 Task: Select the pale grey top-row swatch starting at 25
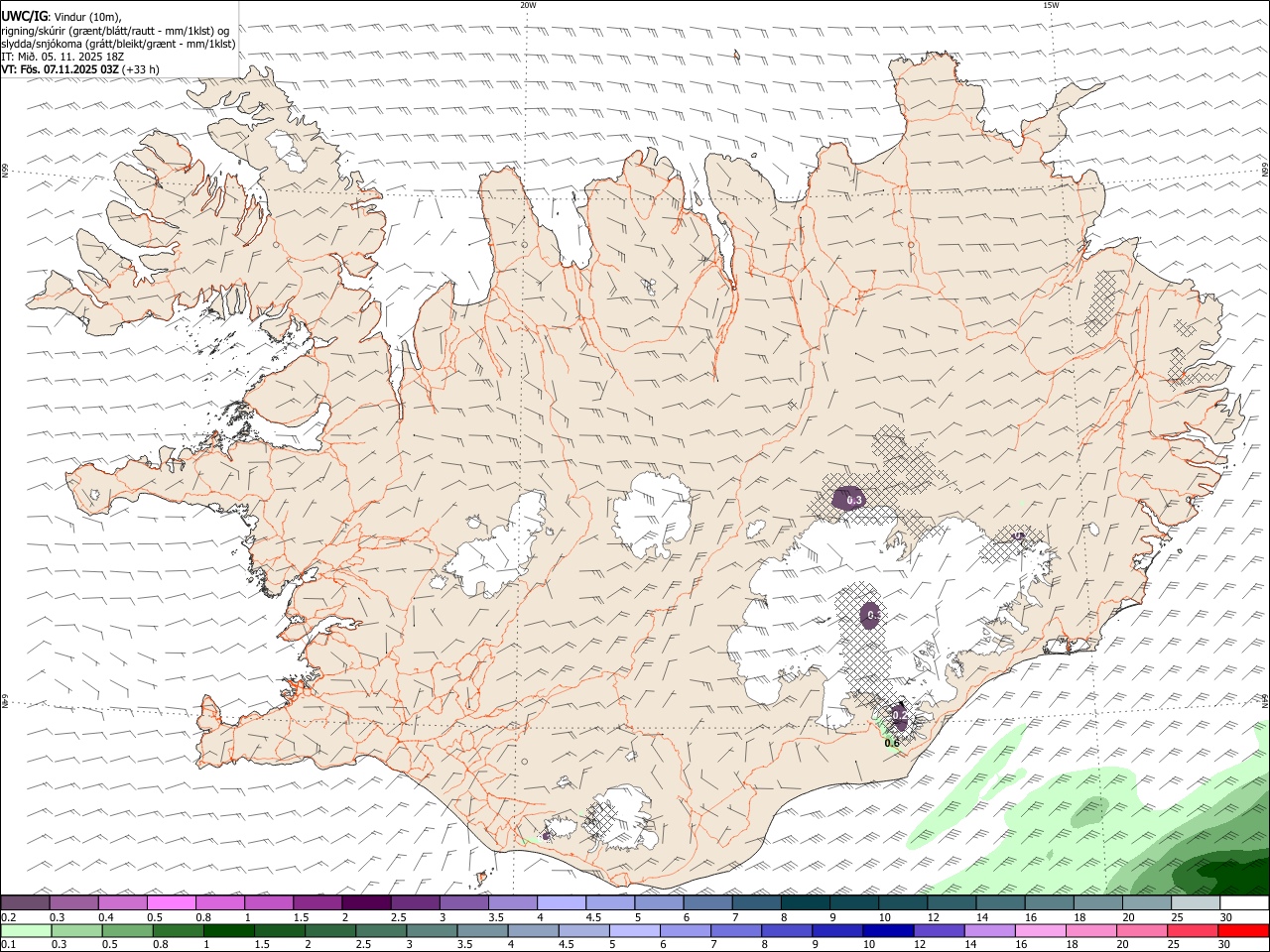[x=1196, y=902]
